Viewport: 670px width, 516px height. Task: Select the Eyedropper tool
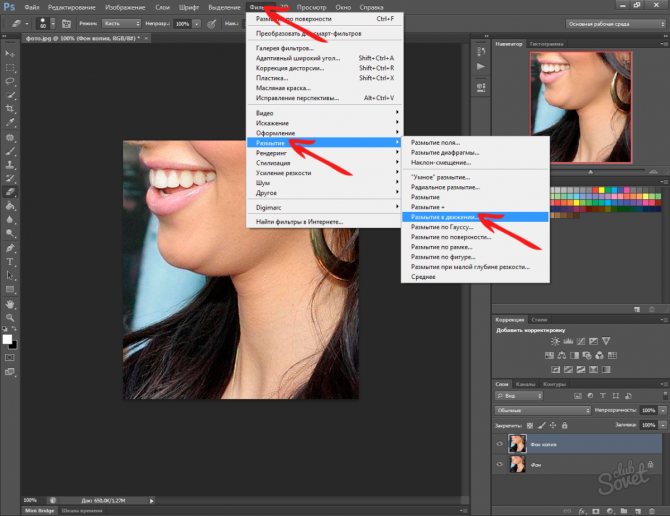pos(10,122)
